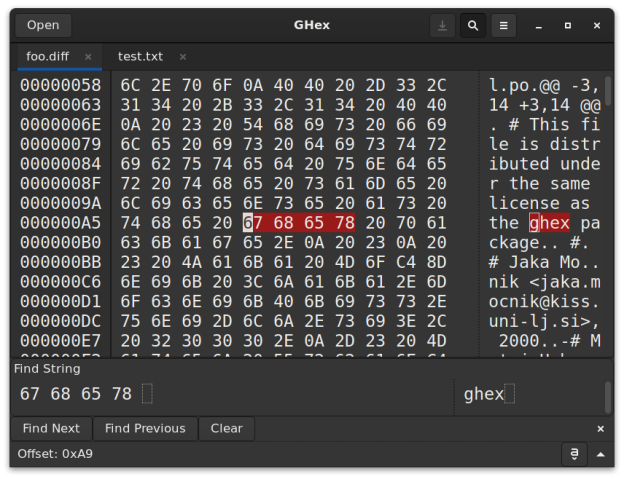Open the hamburger main menu
The width and height of the screenshot is (624, 479).
click(503, 25)
